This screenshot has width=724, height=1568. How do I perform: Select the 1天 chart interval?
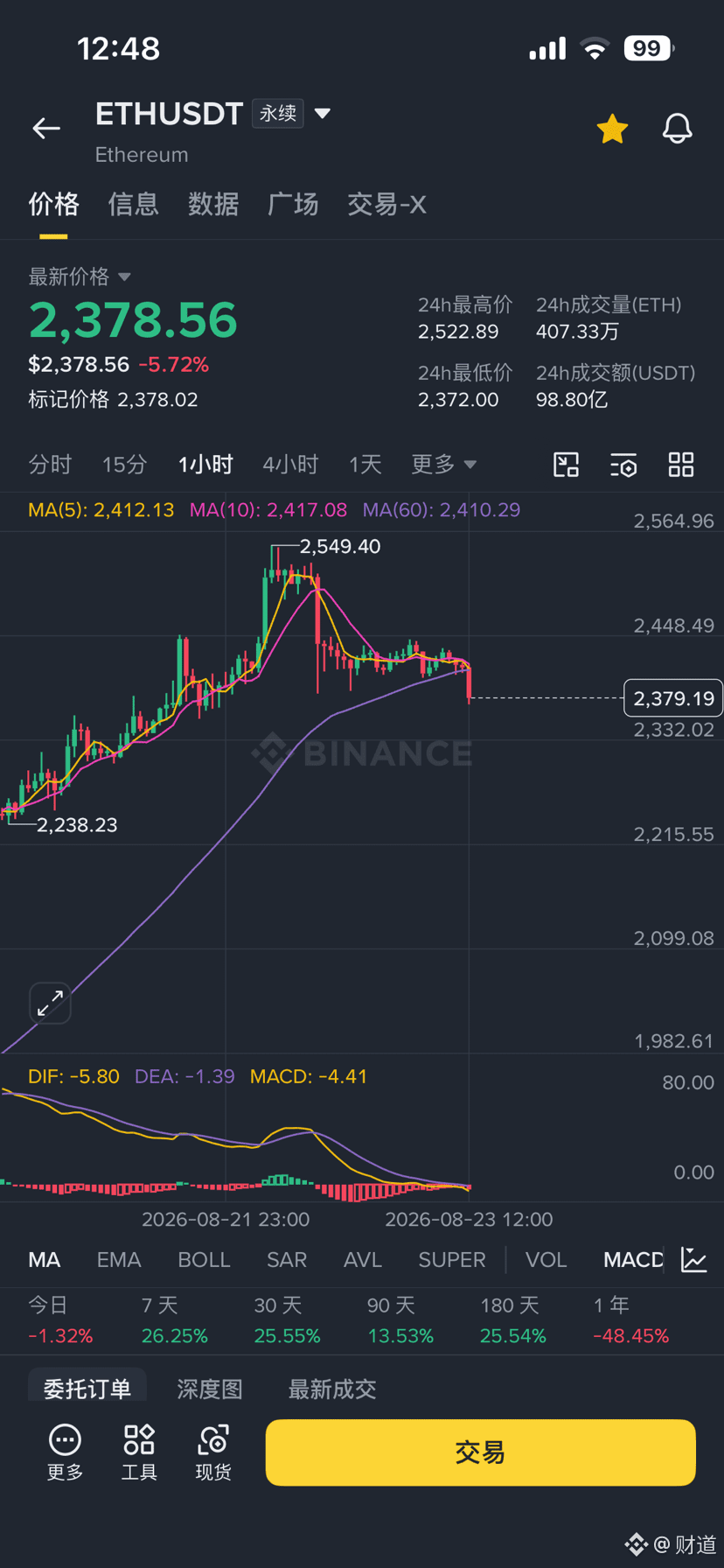[x=365, y=464]
